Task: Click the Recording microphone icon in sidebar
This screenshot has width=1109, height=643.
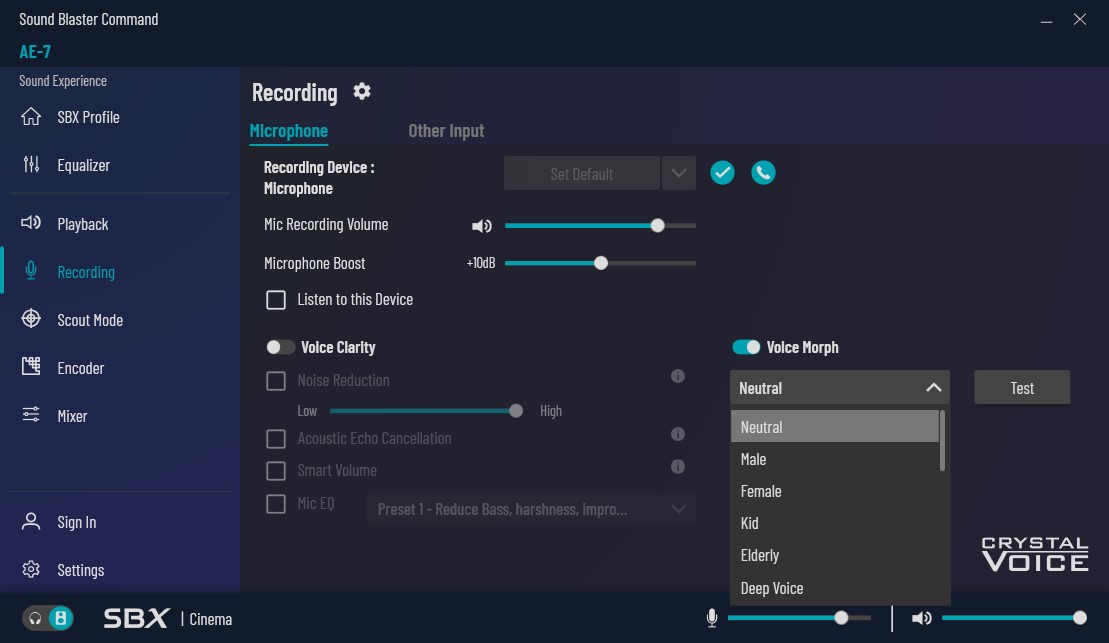Action: tap(31, 271)
